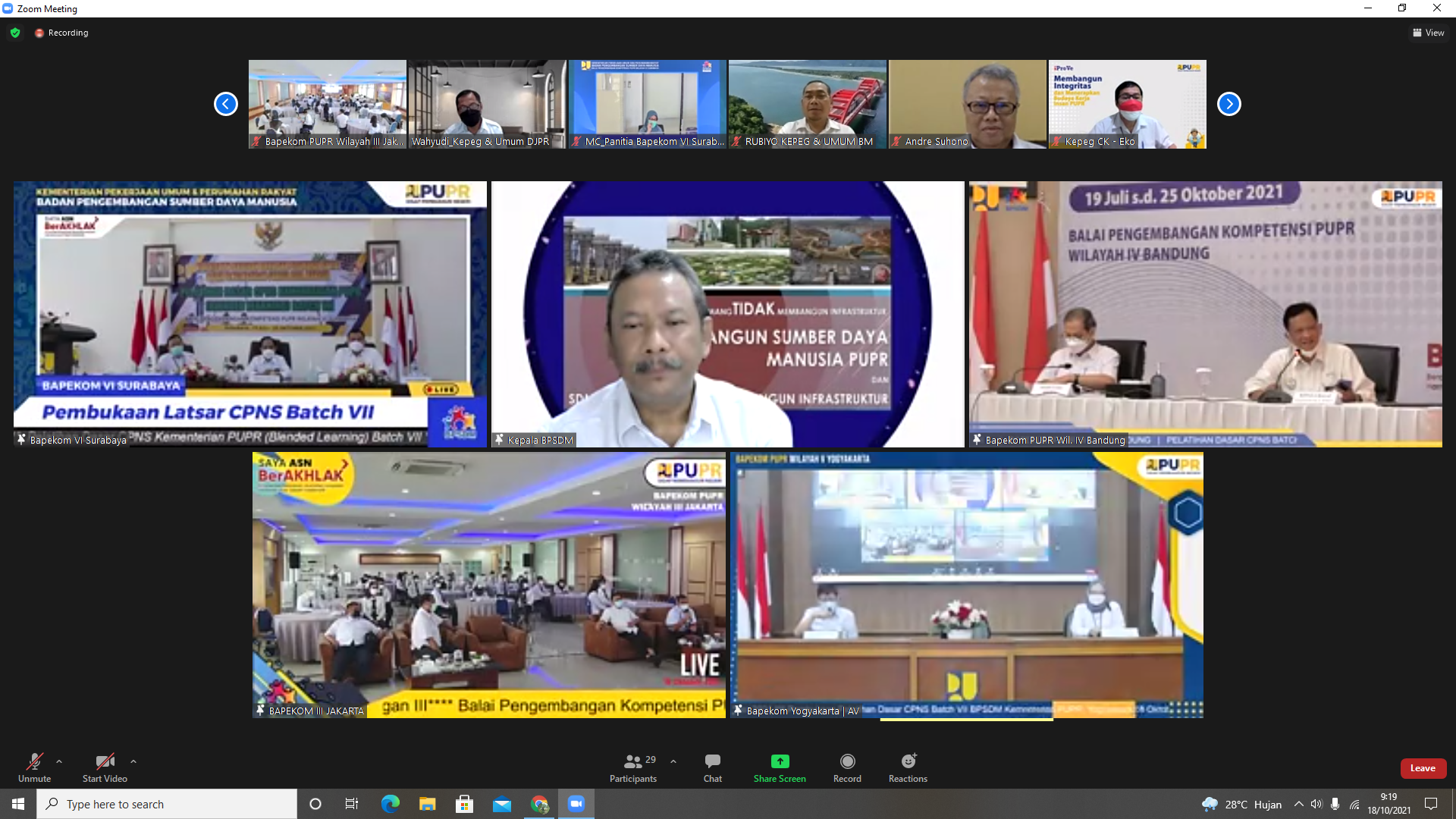Click pin icon on Bapekom Yogyakarta label

tap(738, 710)
